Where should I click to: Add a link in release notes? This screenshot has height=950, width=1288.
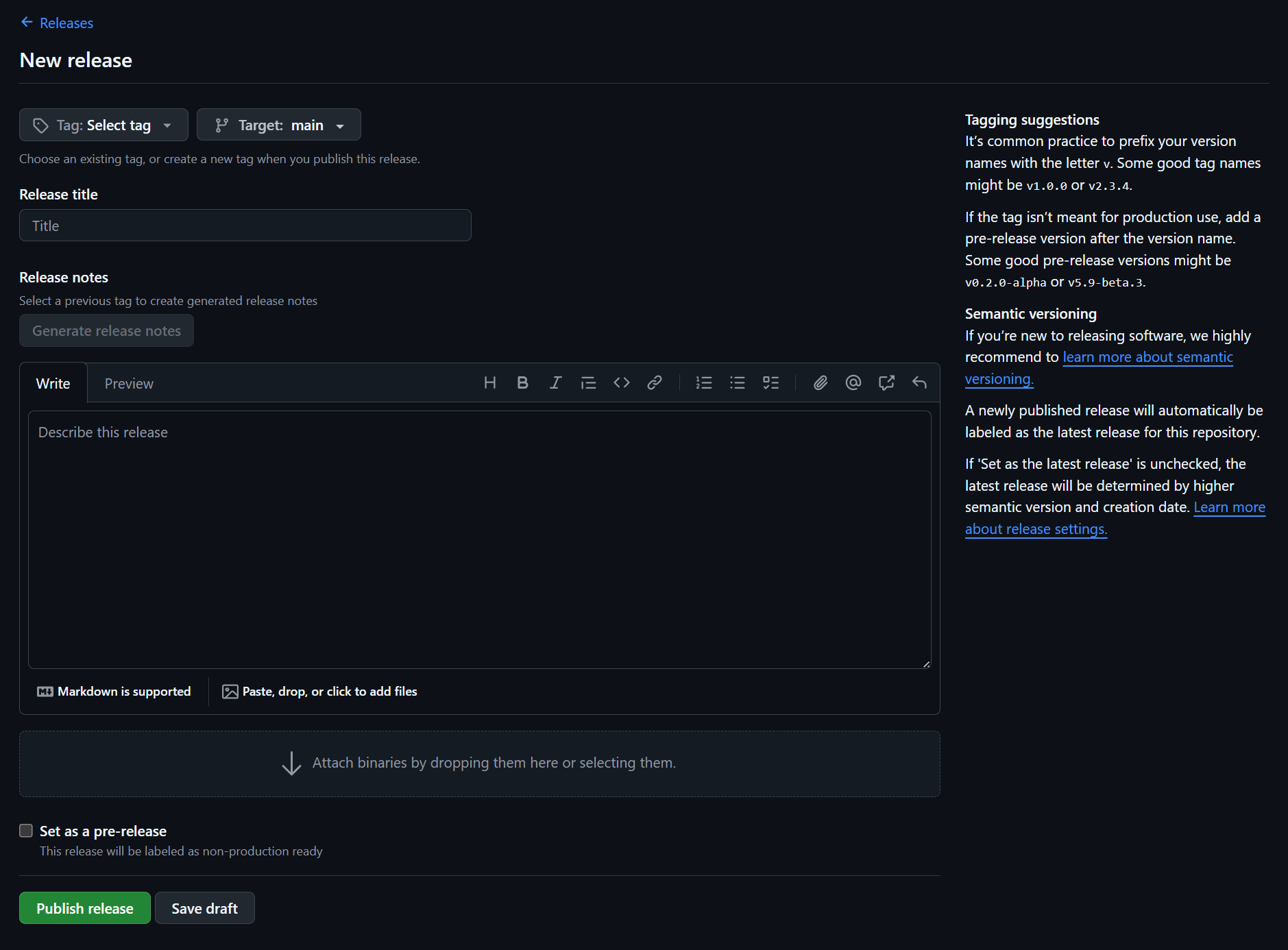tap(655, 383)
